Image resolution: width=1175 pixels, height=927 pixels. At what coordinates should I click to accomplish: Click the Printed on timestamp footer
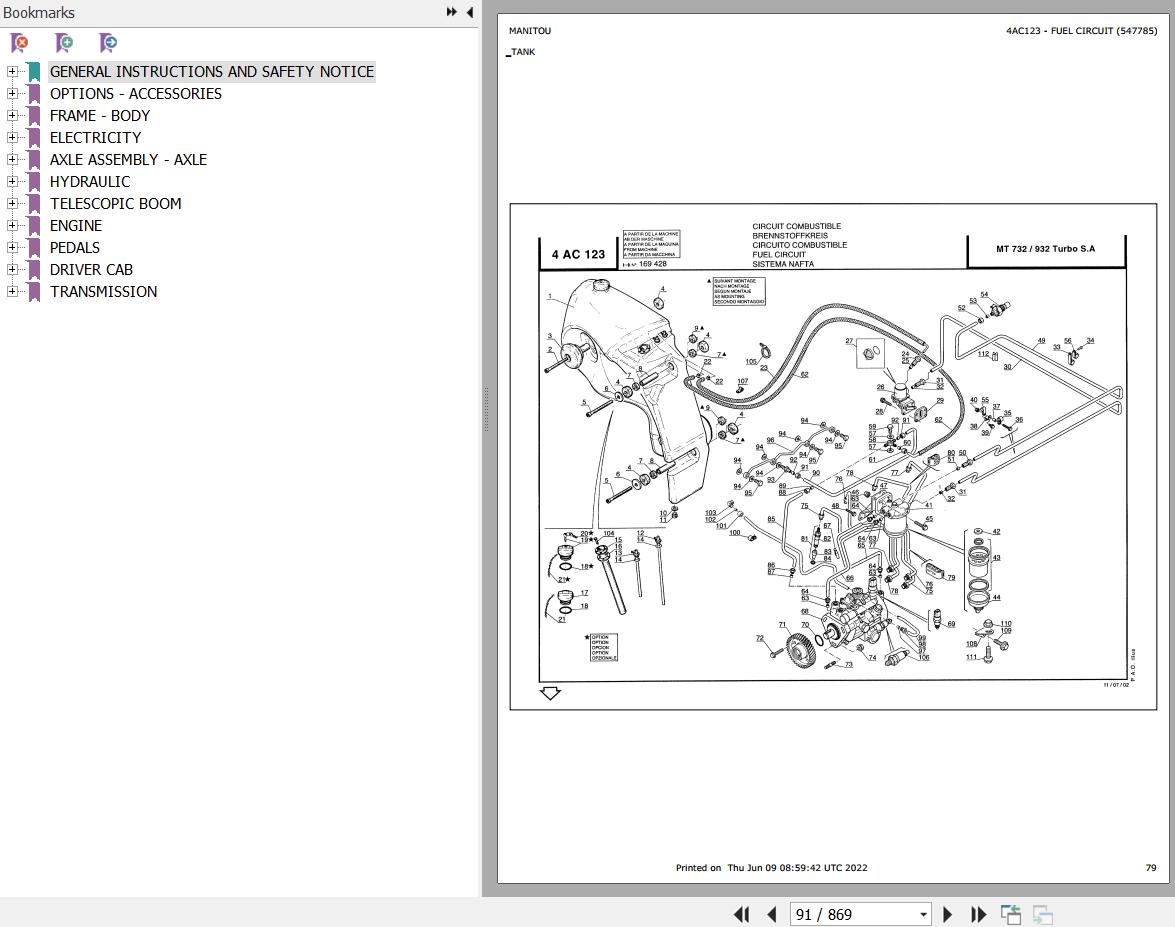[x=771, y=868]
